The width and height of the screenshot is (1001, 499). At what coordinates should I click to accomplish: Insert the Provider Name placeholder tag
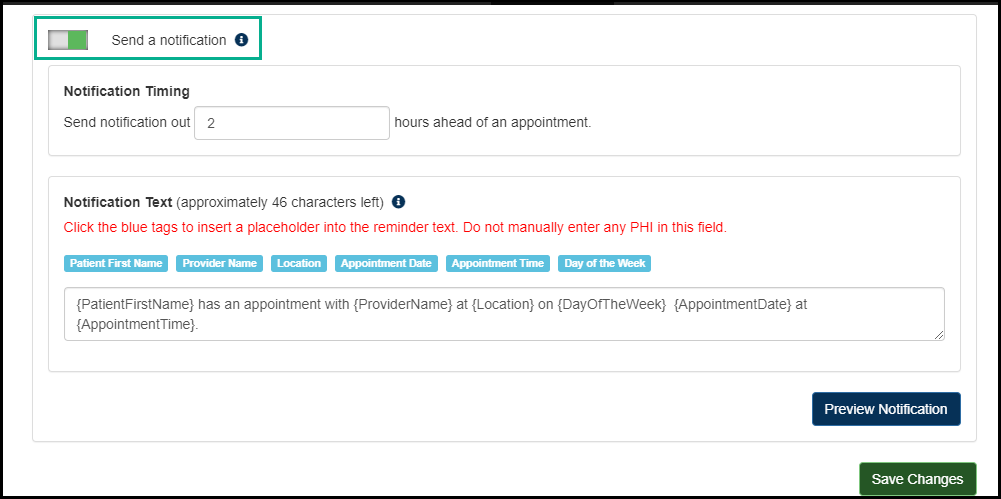(x=220, y=263)
